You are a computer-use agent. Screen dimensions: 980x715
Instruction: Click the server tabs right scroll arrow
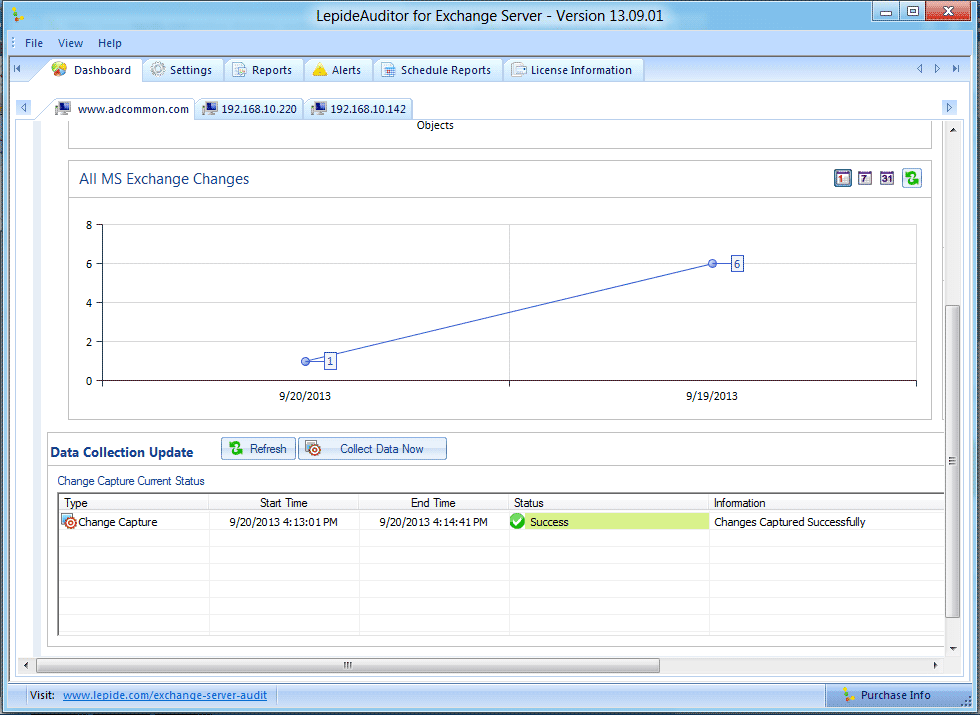[x=949, y=108]
